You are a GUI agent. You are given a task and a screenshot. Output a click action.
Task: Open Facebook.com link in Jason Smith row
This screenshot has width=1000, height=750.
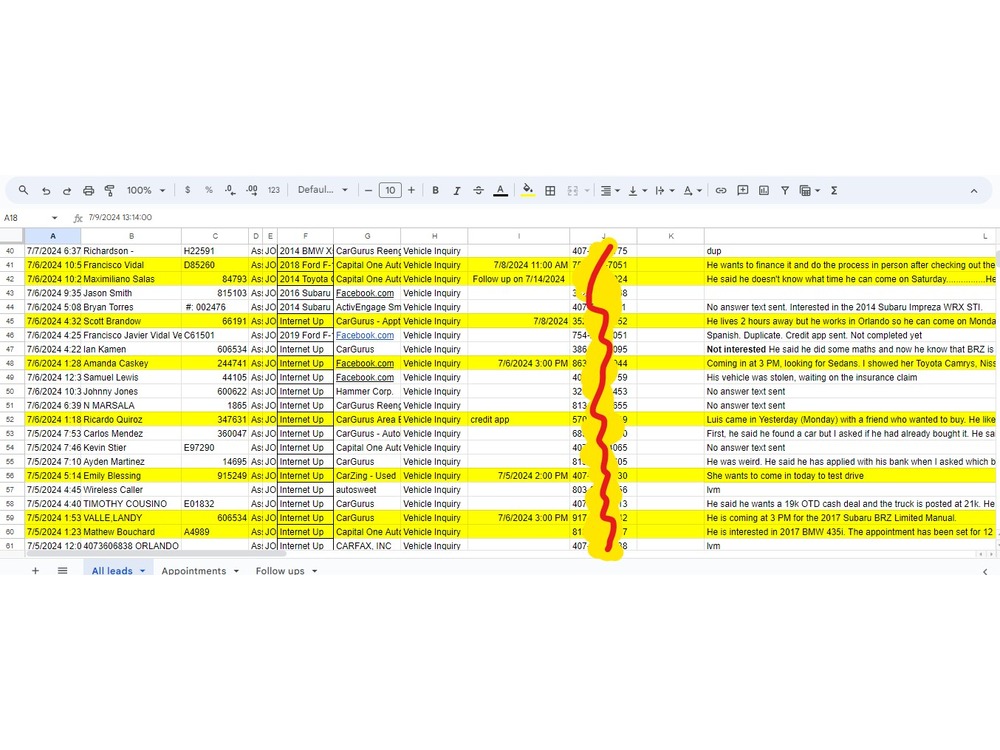[x=365, y=293]
